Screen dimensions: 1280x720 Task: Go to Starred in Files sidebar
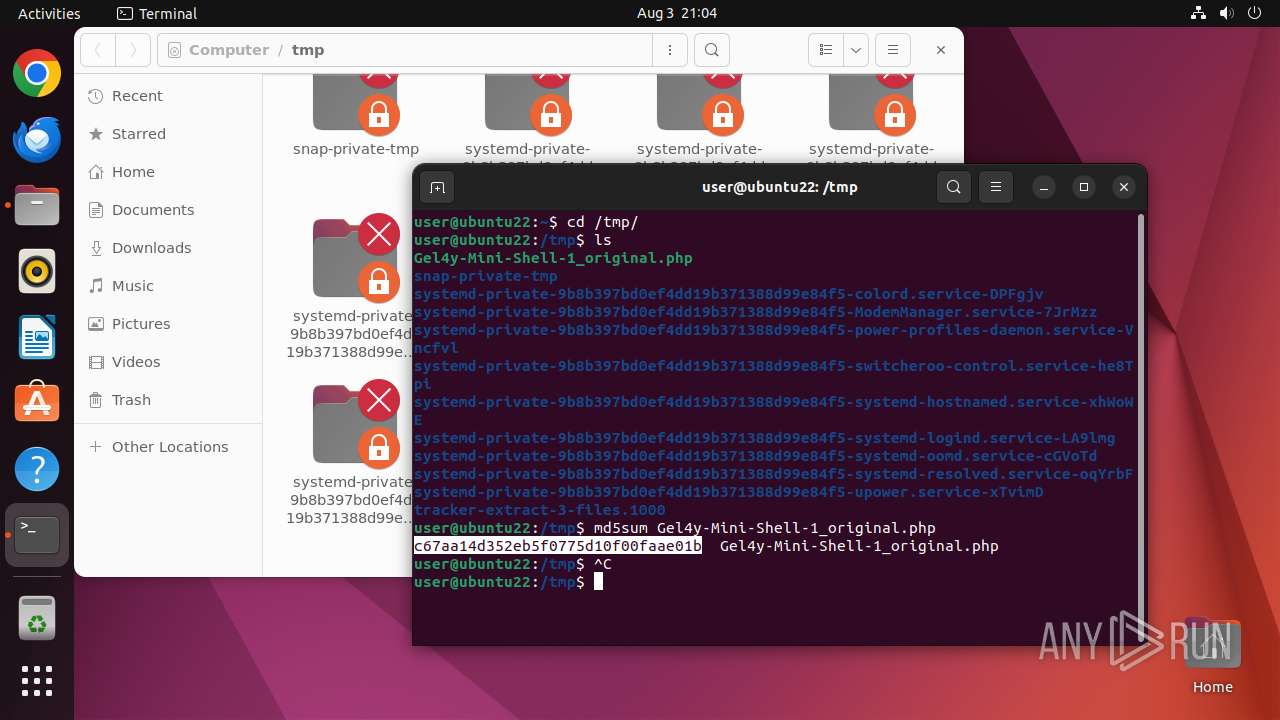(x=168, y=134)
